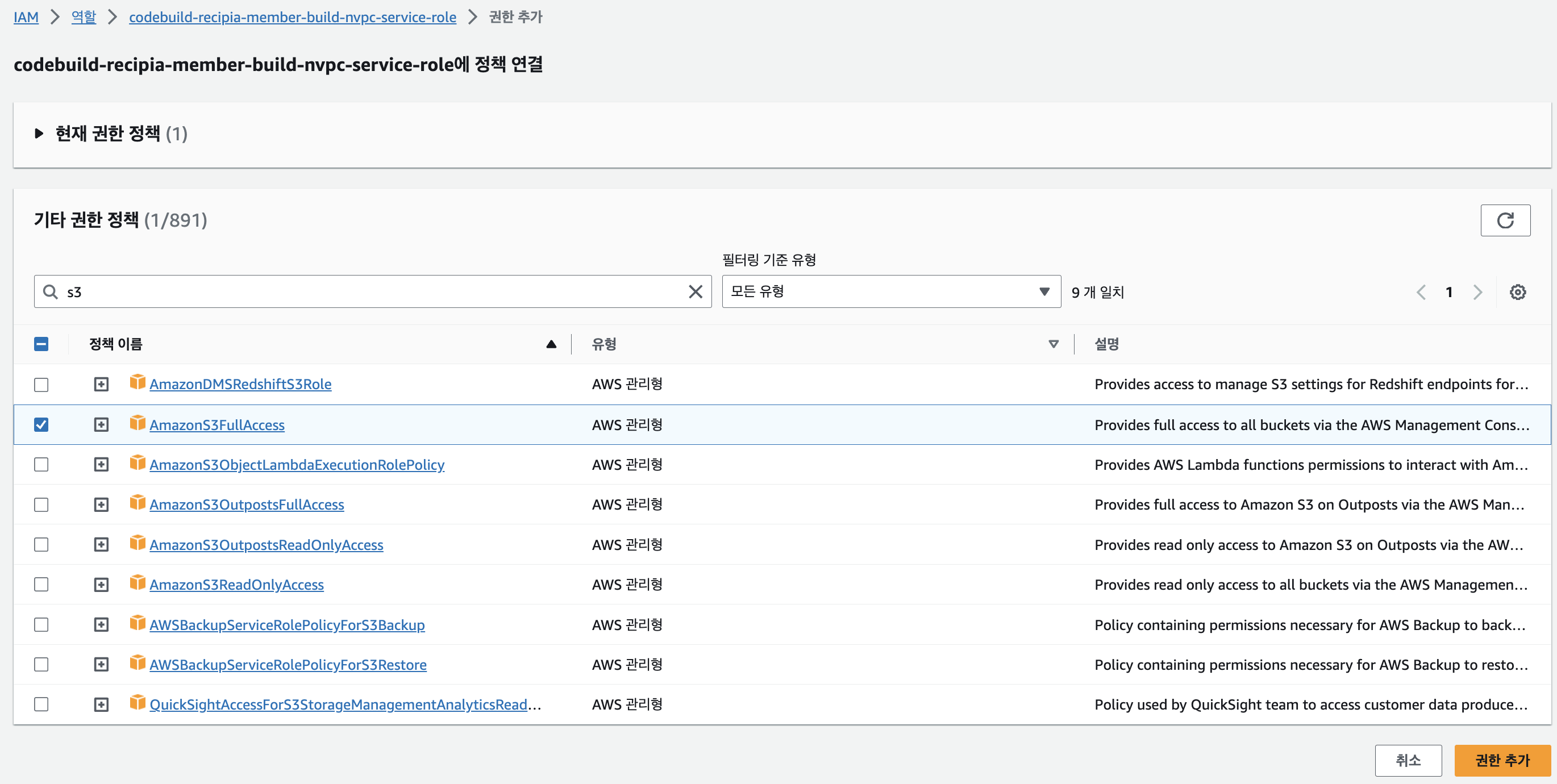This screenshot has width=1557, height=784.
Task: Go to next page arrow
Action: (x=1477, y=293)
